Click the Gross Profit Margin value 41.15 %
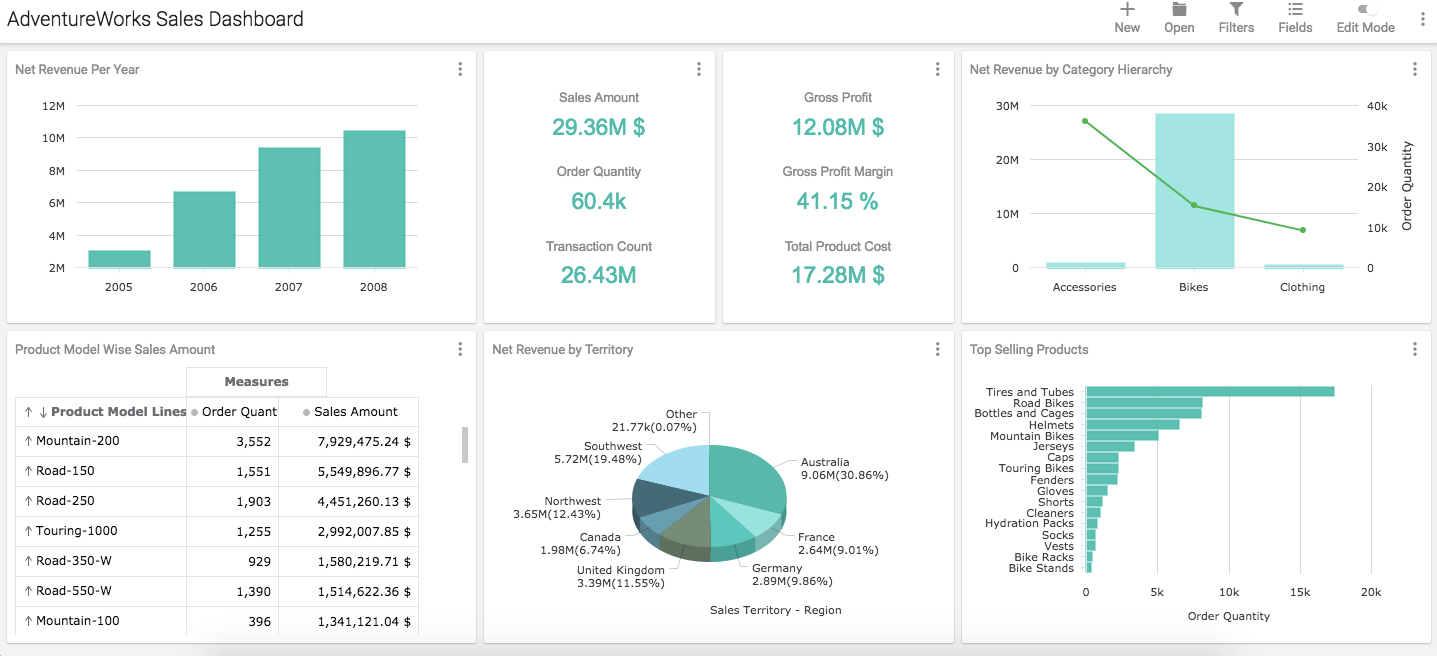Image resolution: width=1437 pixels, height=656 pixels. click(x=838, y=201)
